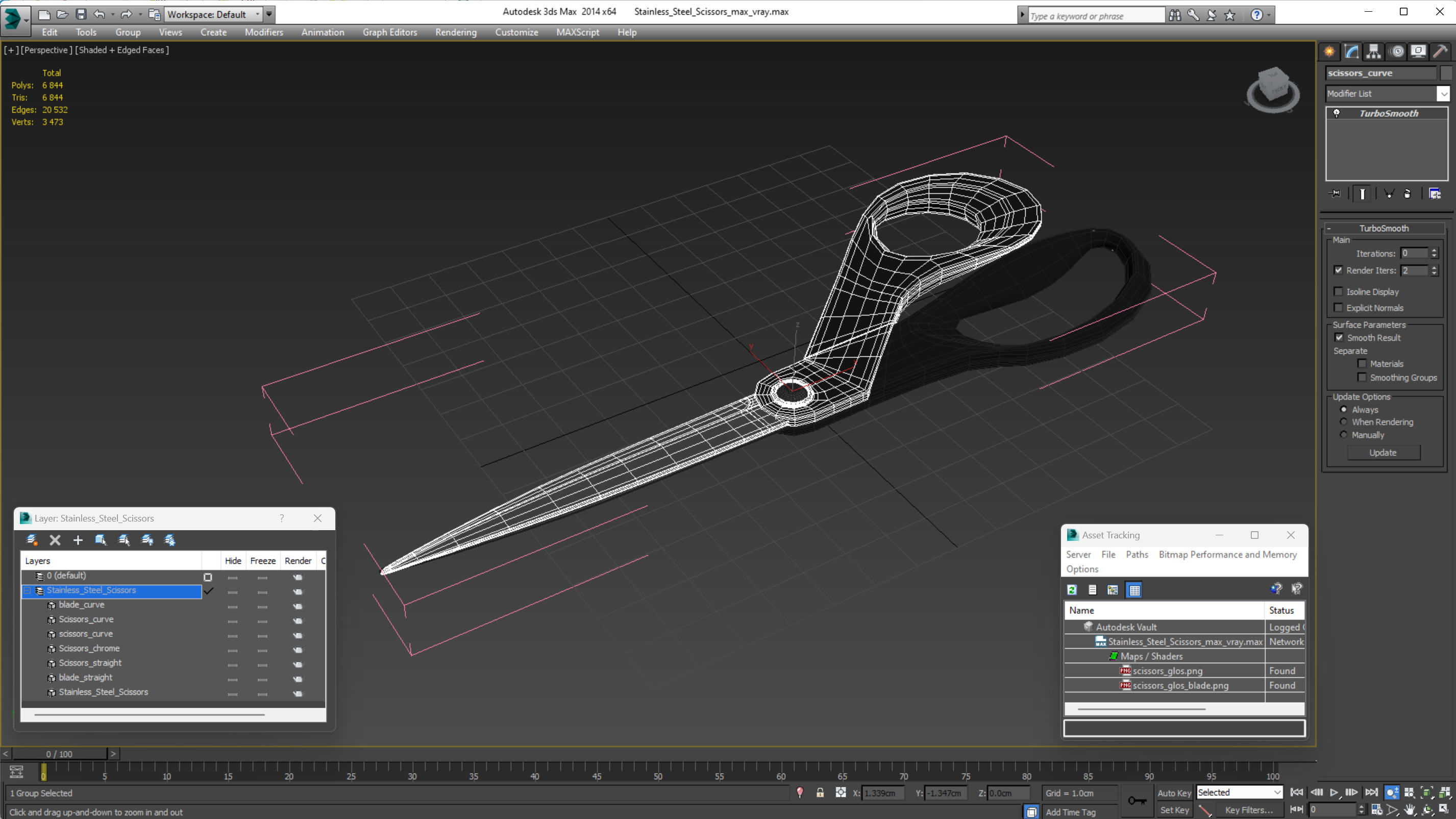Open the Paths menu in Asset Tracking

pyautogui.click(x=1136, y=555)
